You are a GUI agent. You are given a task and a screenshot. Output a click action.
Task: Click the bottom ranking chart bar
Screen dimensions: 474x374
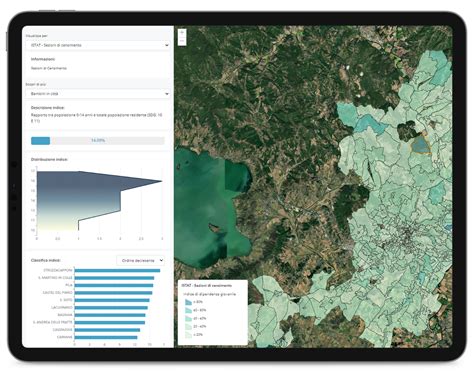click(106, 337)
